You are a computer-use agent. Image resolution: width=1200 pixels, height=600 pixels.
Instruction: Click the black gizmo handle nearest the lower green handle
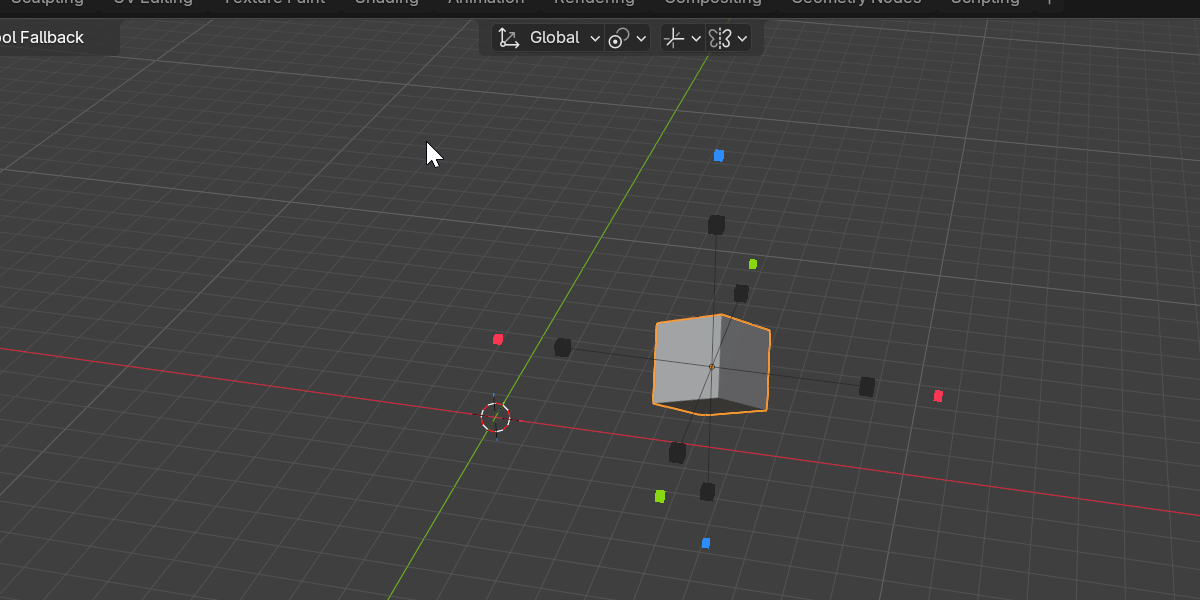point(677,453)
